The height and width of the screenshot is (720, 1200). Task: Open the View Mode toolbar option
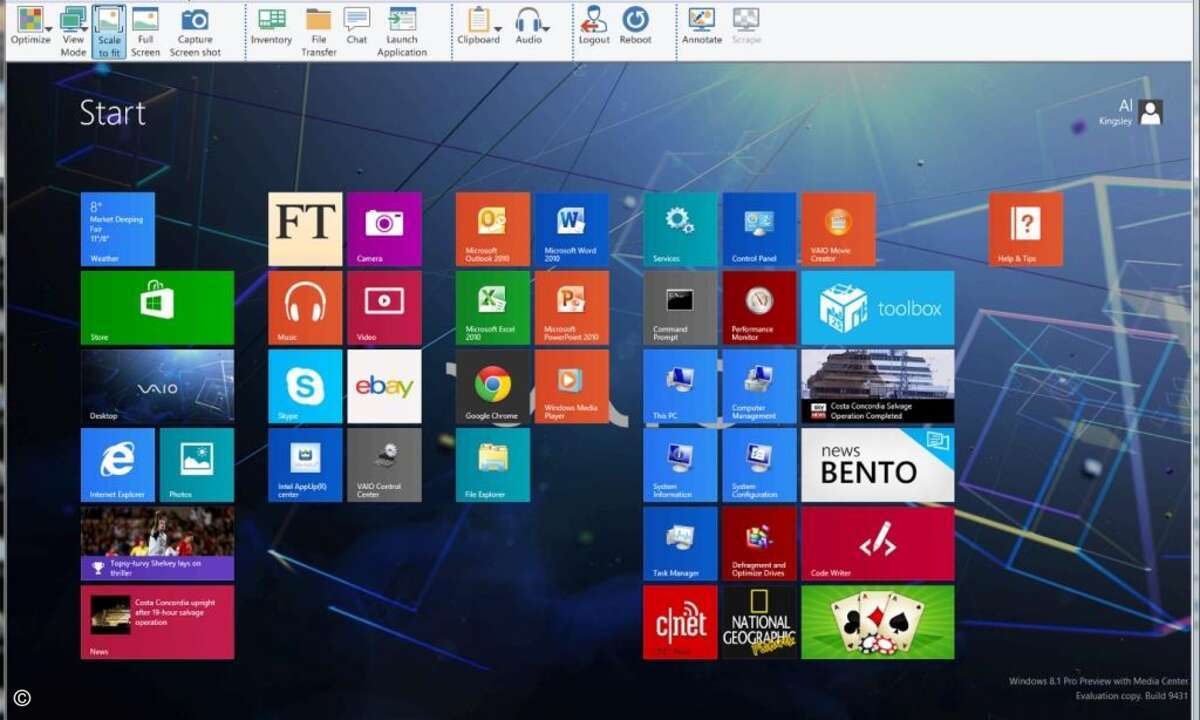[x=73, y=31]
